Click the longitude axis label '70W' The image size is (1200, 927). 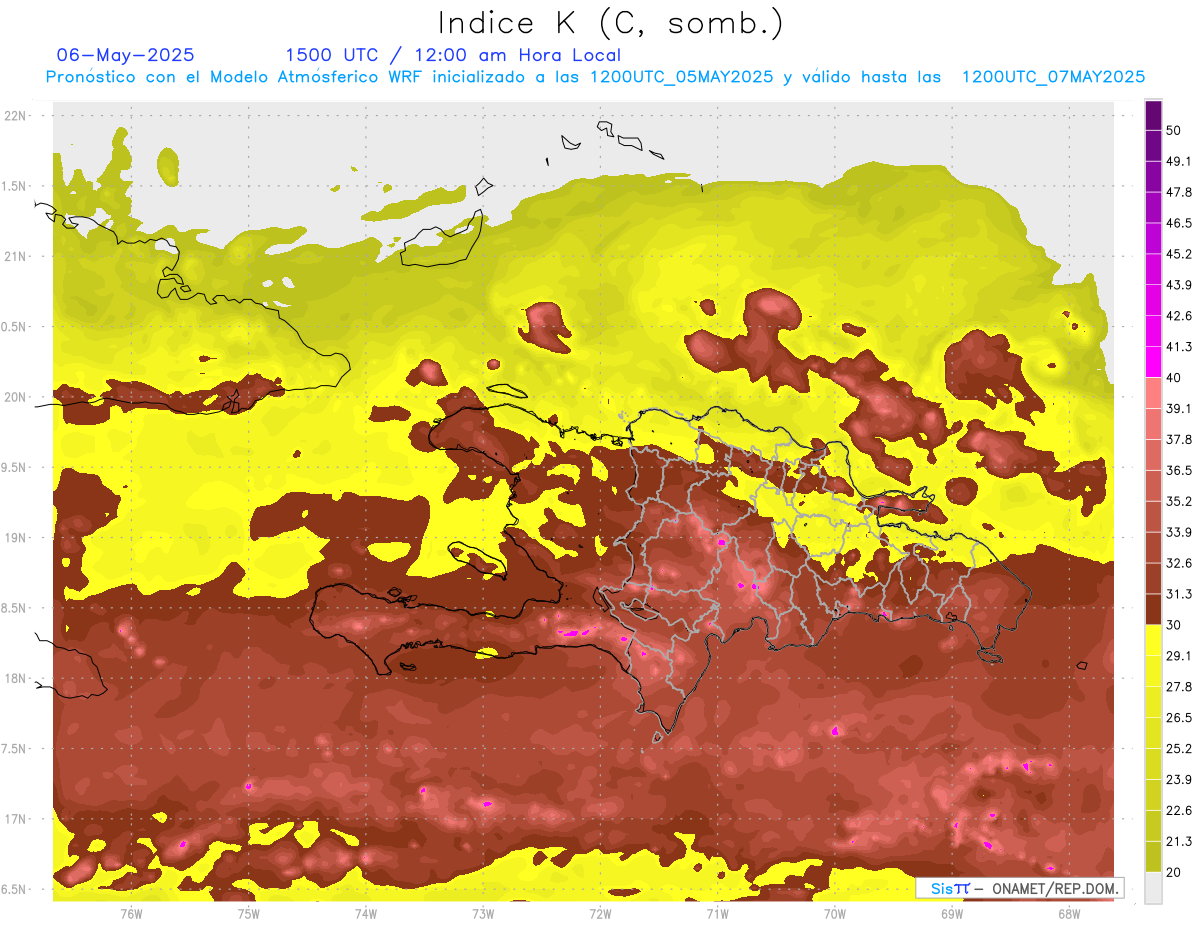coord(834,913)
